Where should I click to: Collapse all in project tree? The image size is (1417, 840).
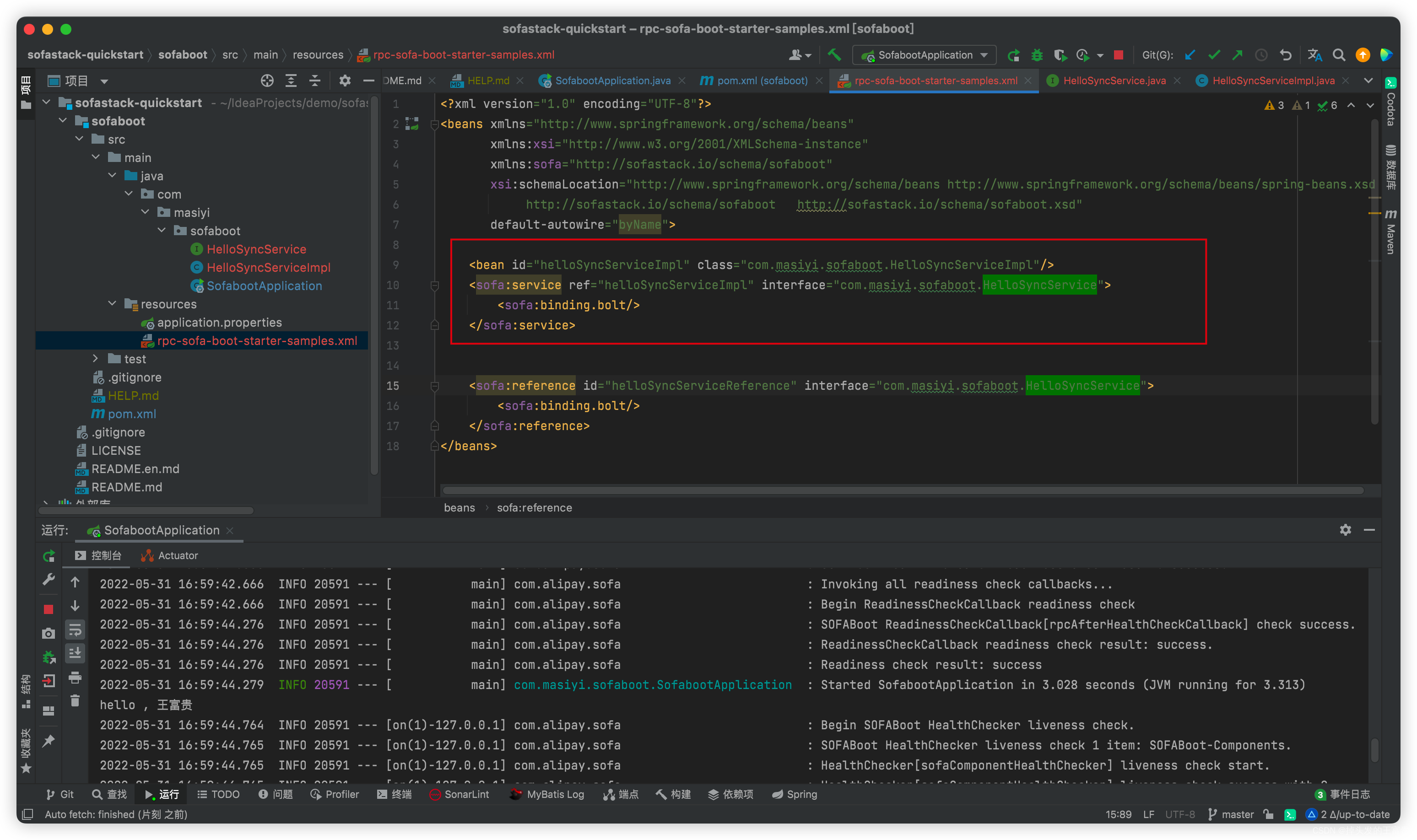[314, 81]
